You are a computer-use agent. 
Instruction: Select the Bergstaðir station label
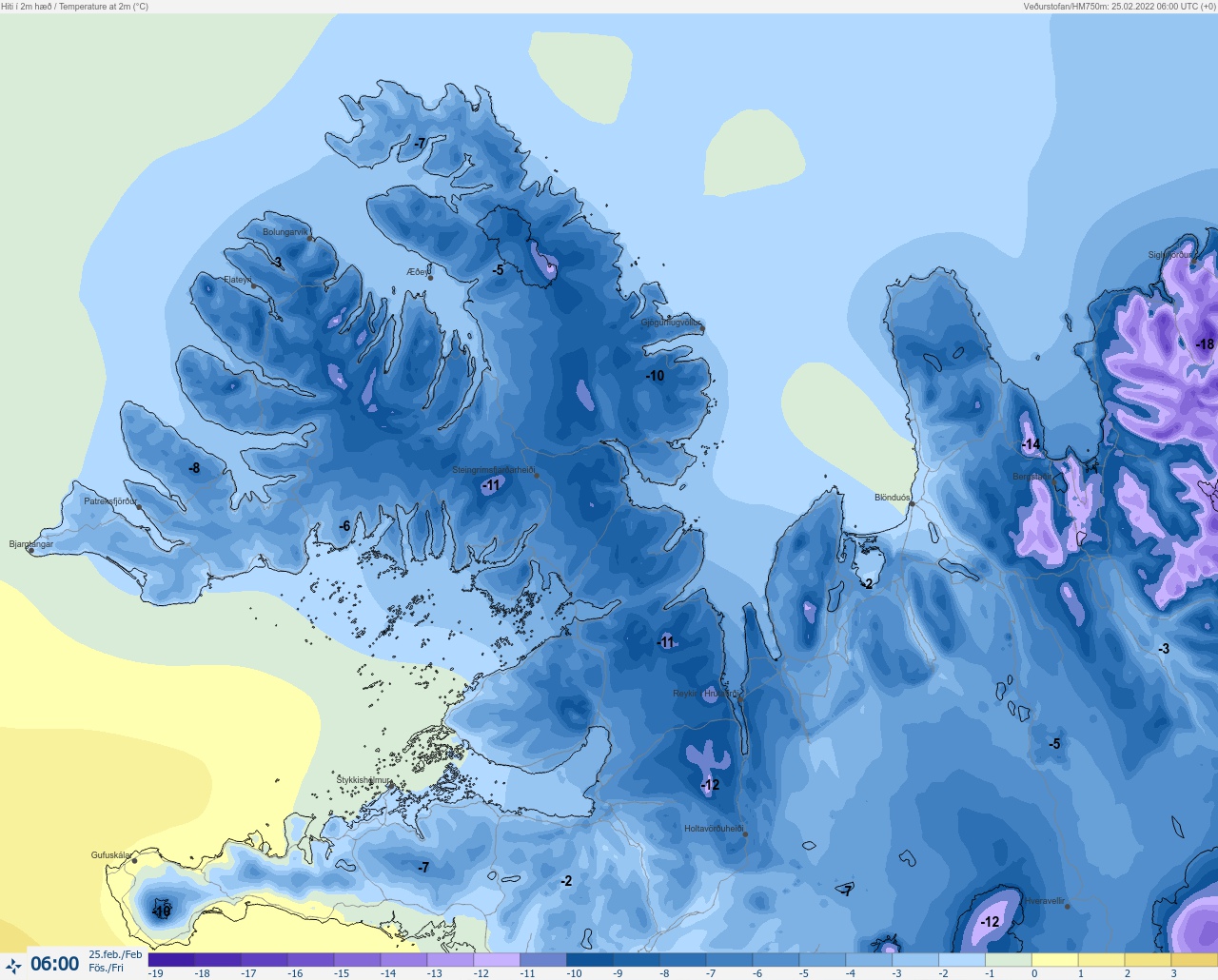coord(1032,477)
